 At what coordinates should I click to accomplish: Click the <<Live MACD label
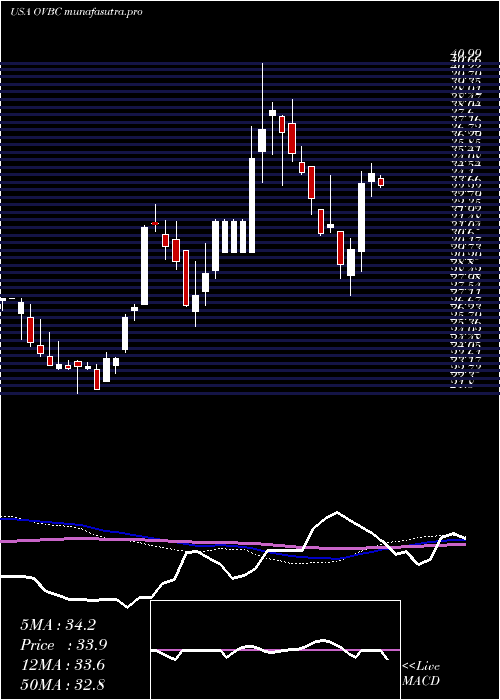tap(421, 674)
